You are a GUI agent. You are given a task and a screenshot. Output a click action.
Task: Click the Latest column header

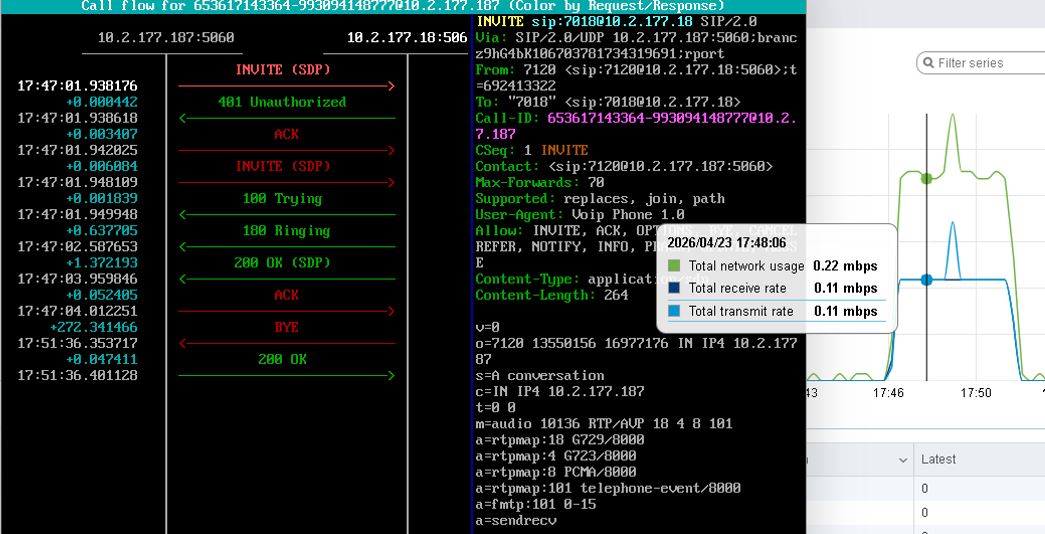pyautogui.click(x=938, y=459)
